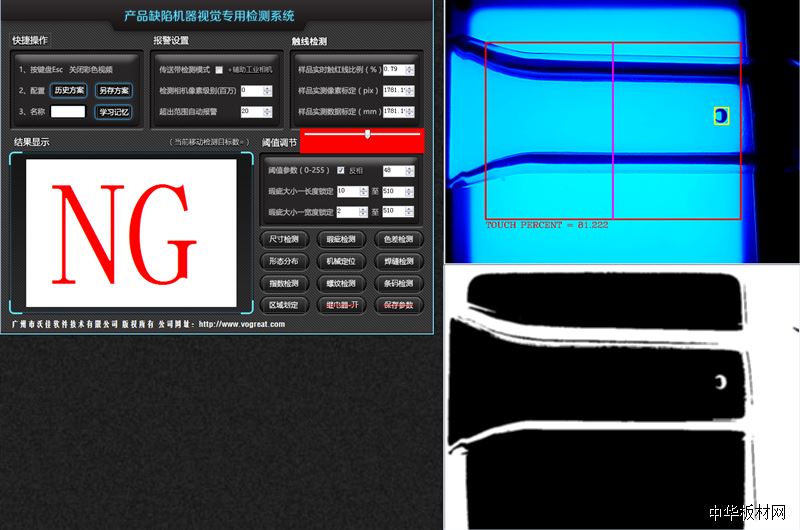Enable the 传送带检测模式 conveyor mode checkbox
The width and height of the screenshot is (800, 530).
tap(219, 69)
